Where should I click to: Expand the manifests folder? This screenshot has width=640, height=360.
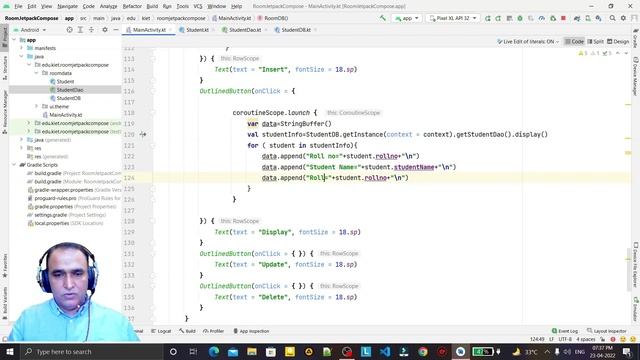tap(22, 48)
